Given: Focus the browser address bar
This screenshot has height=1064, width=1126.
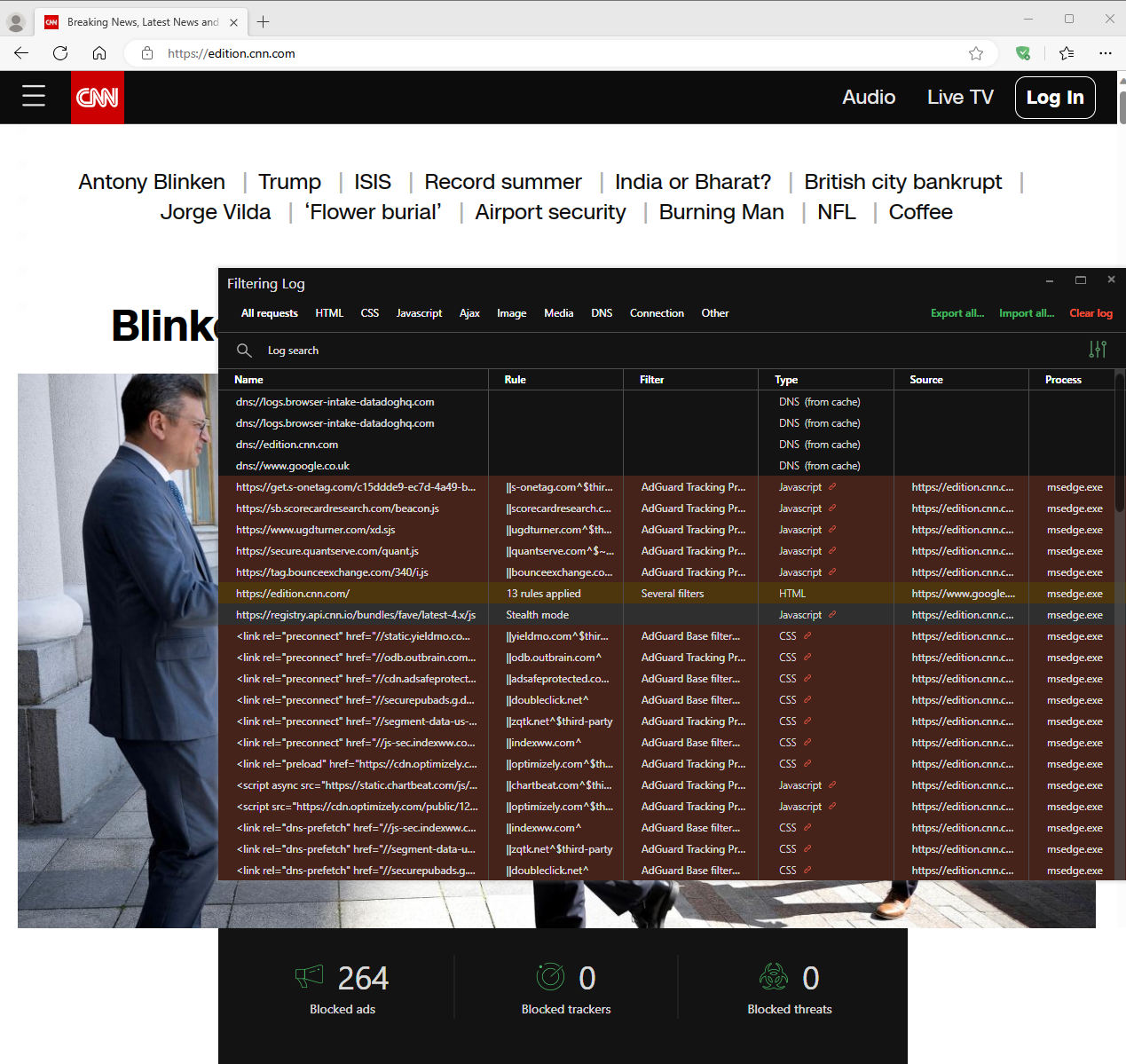Looking at the screenshot, I should pyautogui.click(x=559, y=53).
